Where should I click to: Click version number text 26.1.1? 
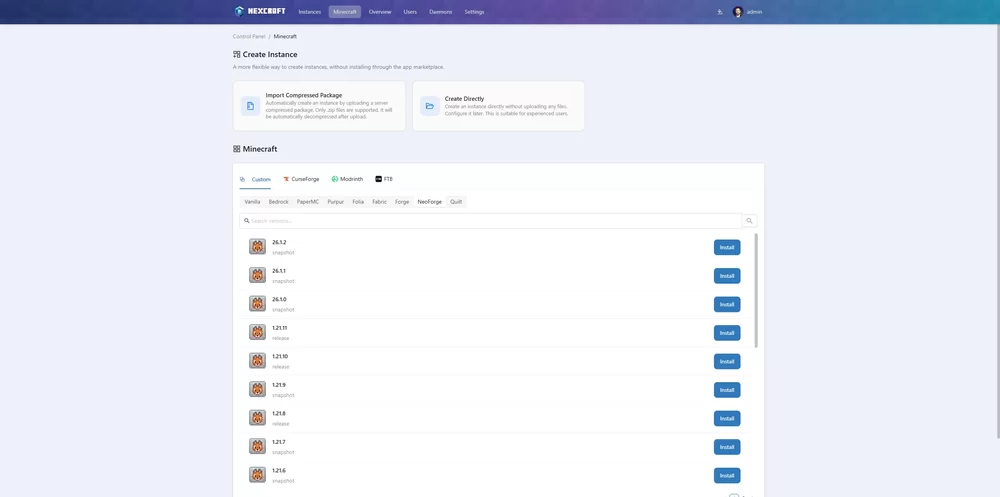279,271
